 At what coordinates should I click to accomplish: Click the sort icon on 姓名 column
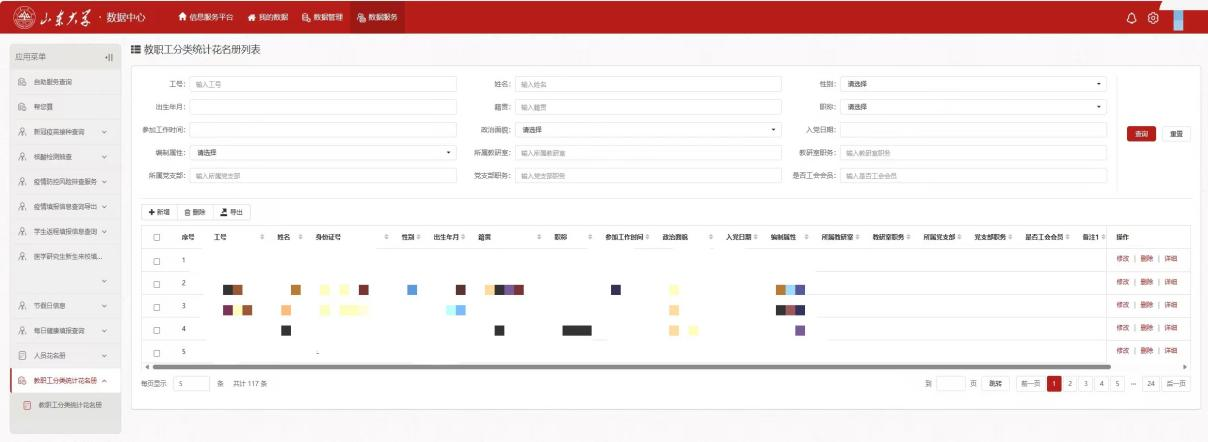pyautogui.click(x=302, y=236)
